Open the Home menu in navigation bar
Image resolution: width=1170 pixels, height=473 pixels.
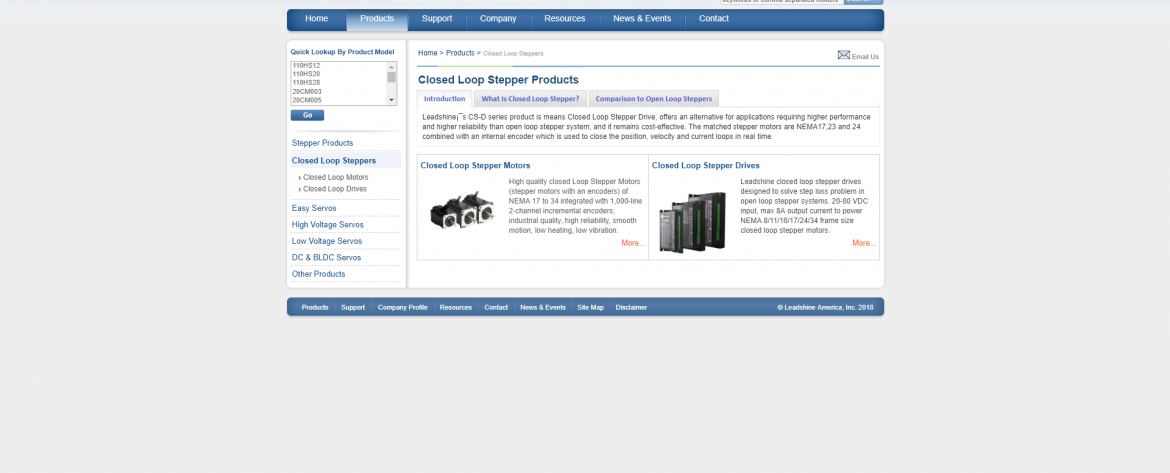316,19
